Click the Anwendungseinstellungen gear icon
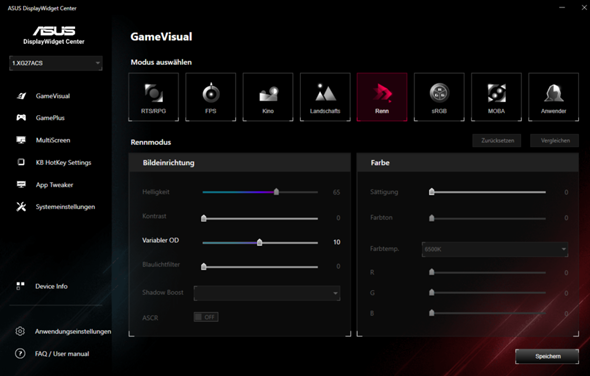 [20, 331]
